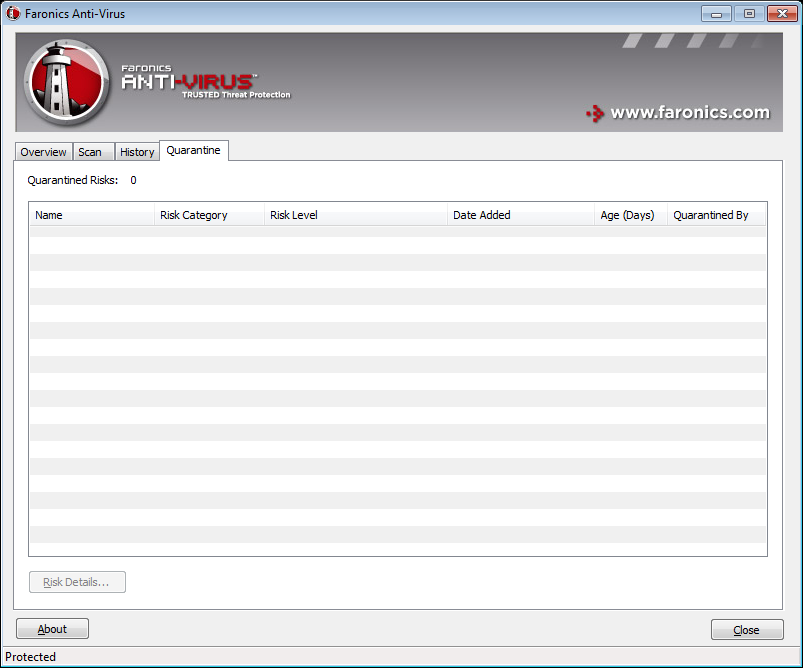The width and height of the screenshot is (803, 668).
Task: Open the Scan tab
Action: pos(90,152)
